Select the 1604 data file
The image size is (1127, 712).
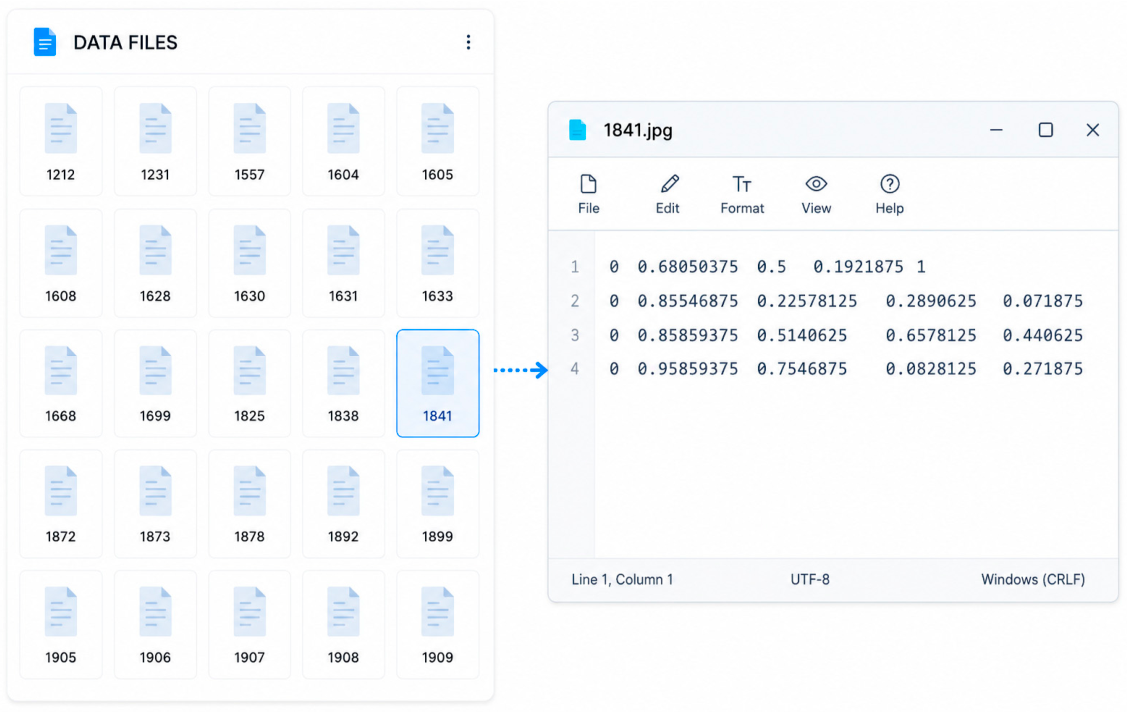tap(344, 141)
